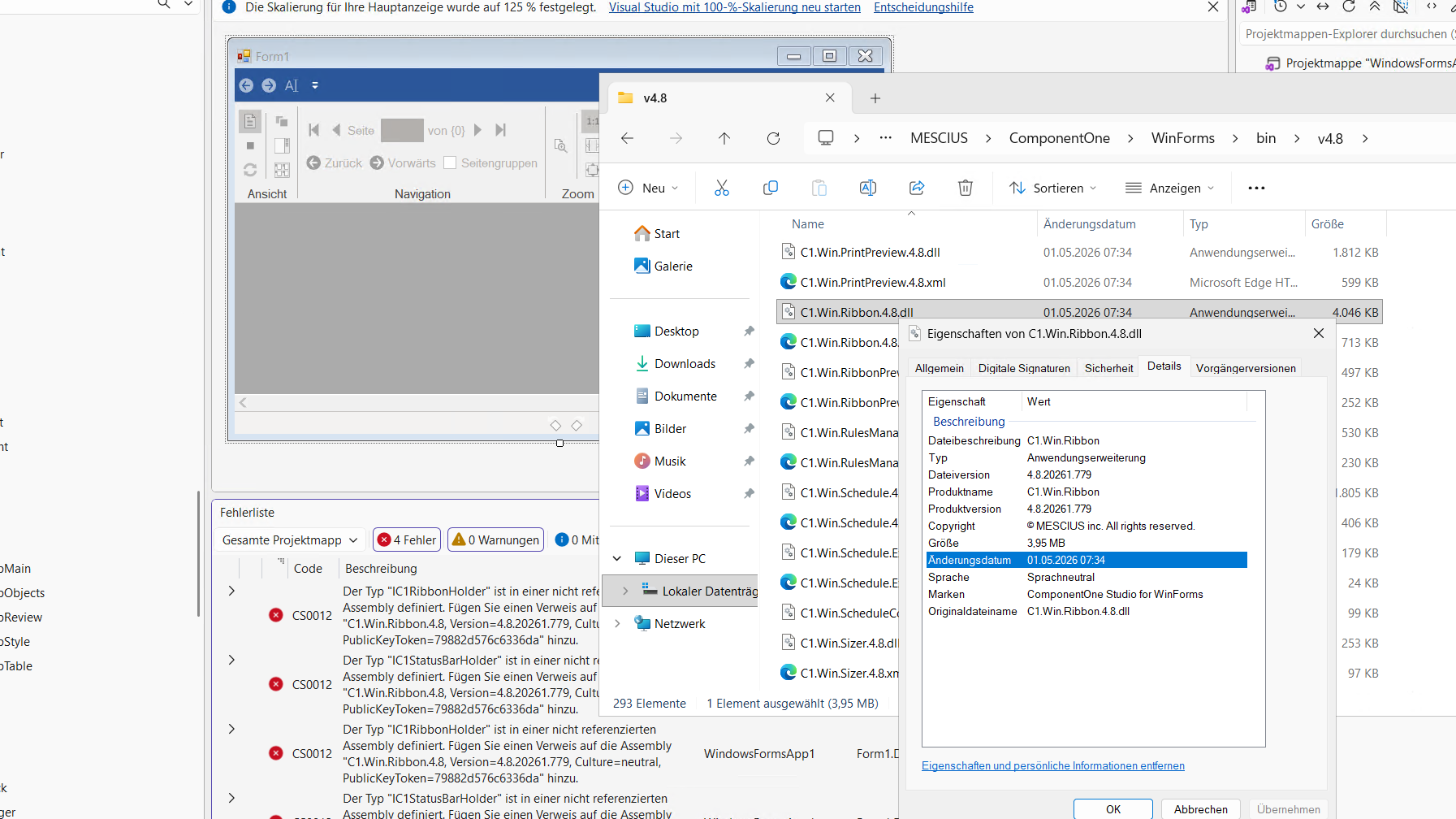Click the Copy icon in Explorer toolbar
Image resolution: width=1456 pixels, height=819 pixels.
tap(771, 188)
